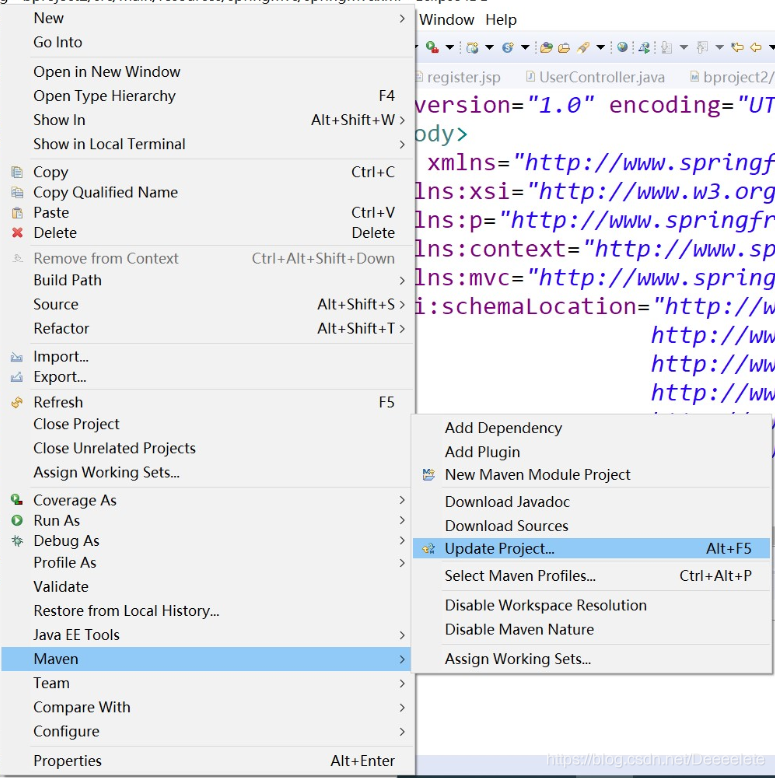Click the Import icon in context menu
This screenshot has width=775, height=778.
[x=17, y=357]
